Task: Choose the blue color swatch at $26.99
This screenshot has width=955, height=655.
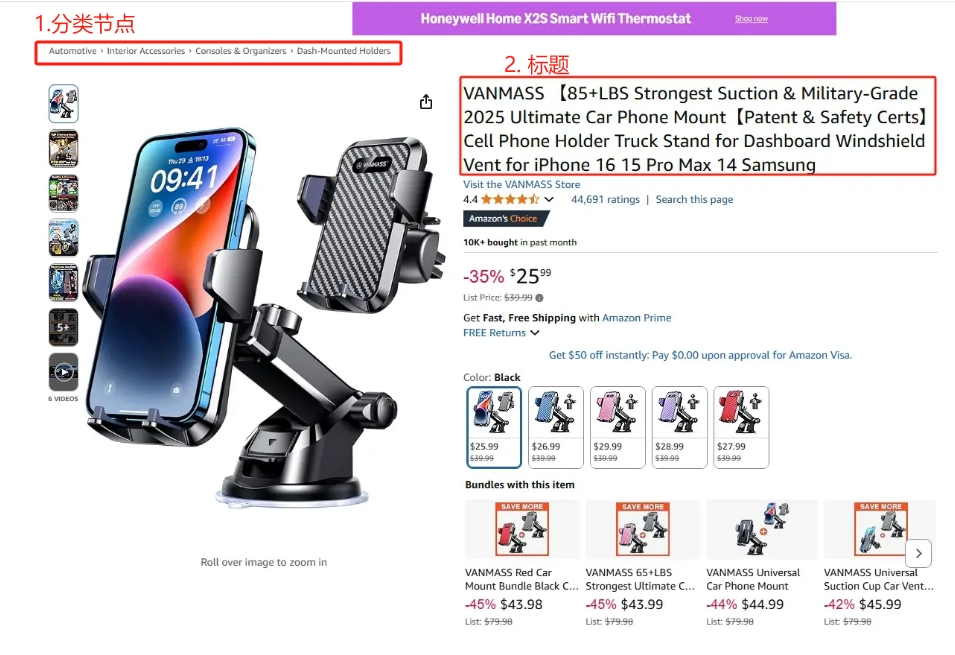Action: point(555,427)
